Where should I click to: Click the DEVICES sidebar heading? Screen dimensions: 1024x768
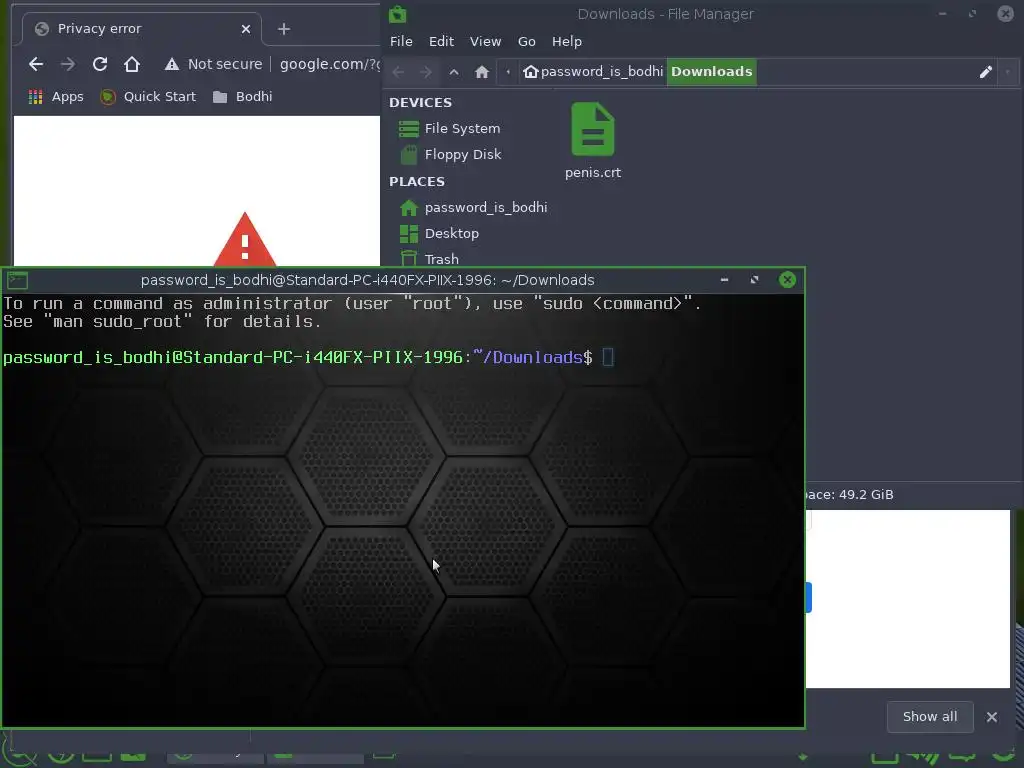tap(420, 103)
